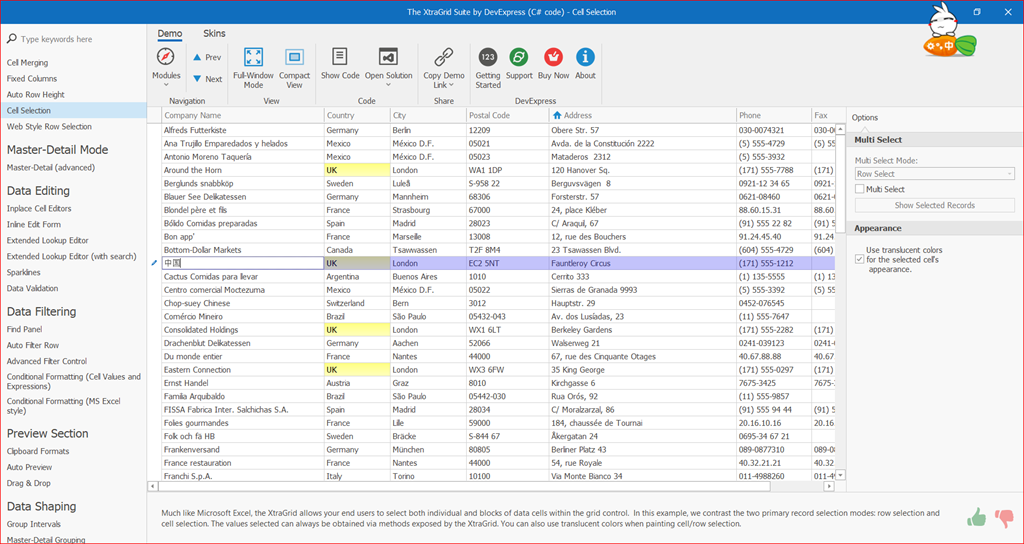Viewport: 1024px width, 544px height.
Task: Open the Options panel tab
Action: coord(865,118)
